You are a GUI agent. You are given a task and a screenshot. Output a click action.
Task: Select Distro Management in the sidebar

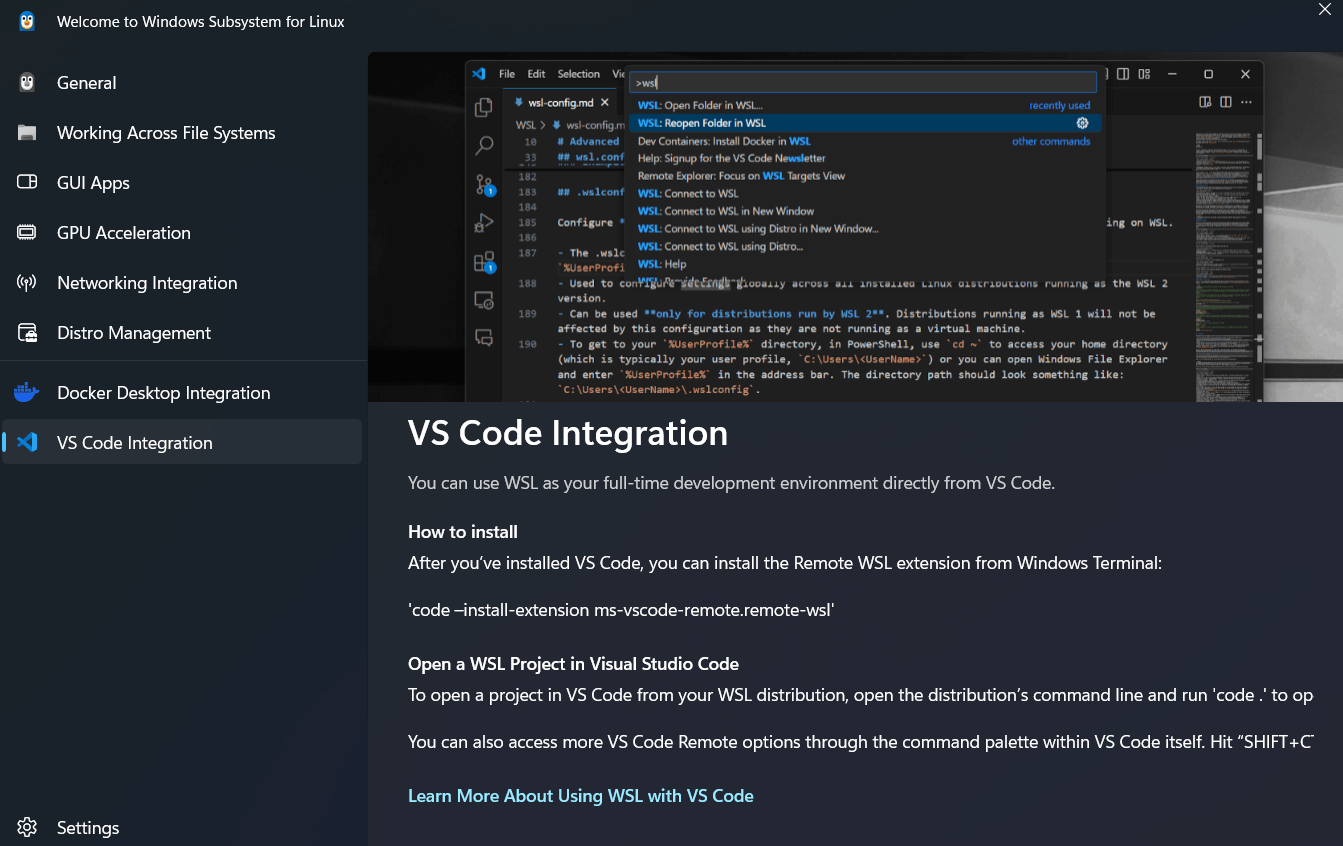tap(182, 333)
